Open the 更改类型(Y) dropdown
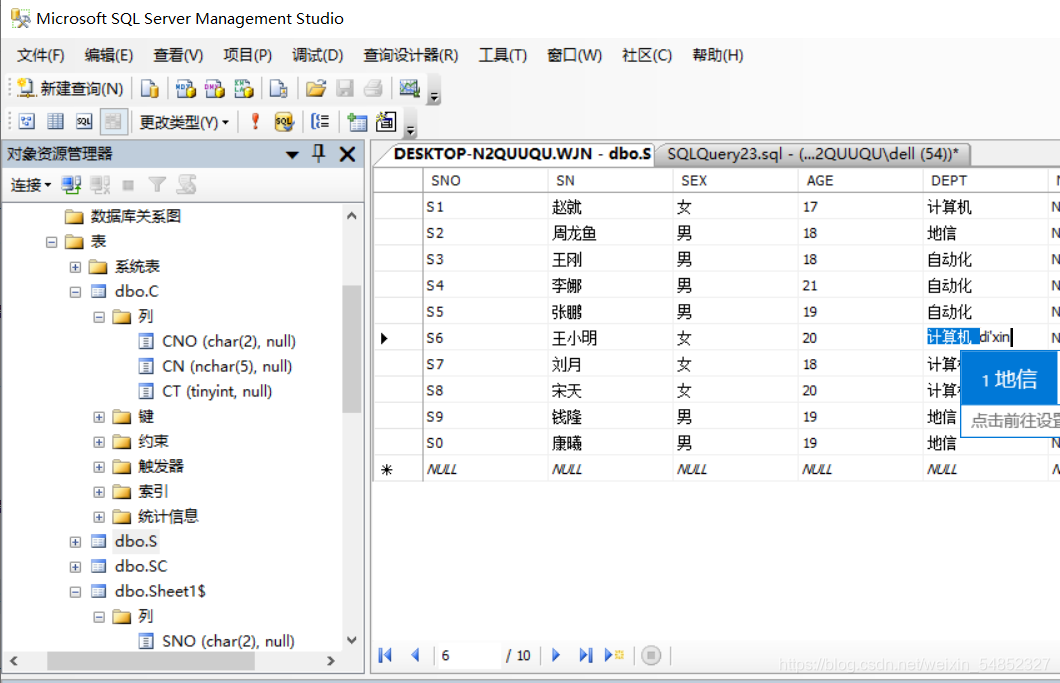1060x683 pixels. pyautogui.click(x=184, y=122)
